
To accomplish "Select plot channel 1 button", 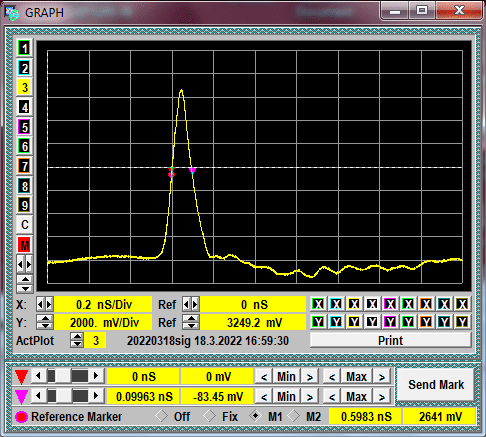I will [24, 49].
